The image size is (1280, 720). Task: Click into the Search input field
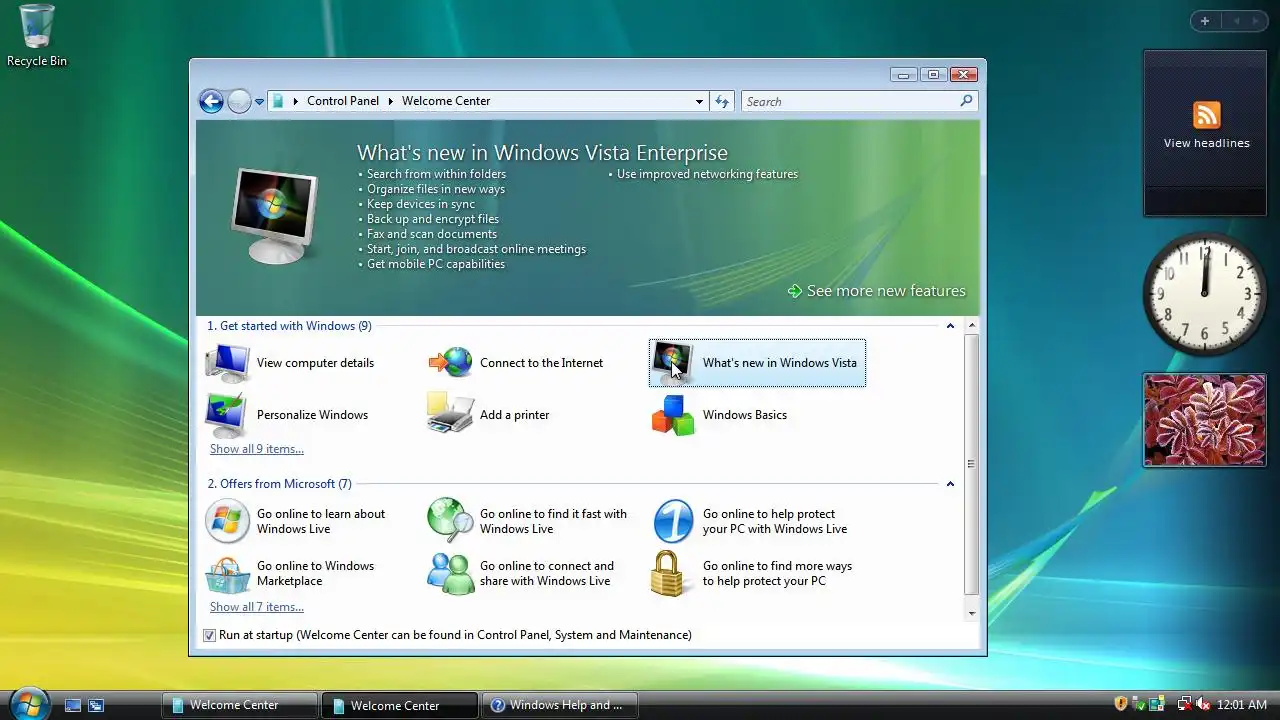850,101
